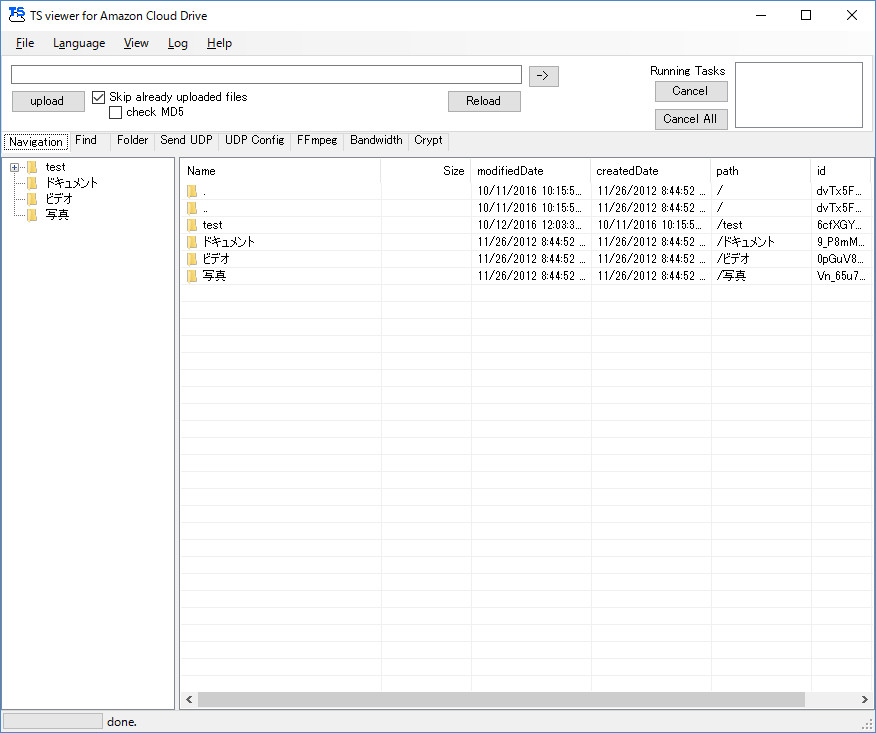Image resolution: width=876 pixels, height=733 pixels.
Task: Click the Reload button
Action: tap(484, 101)
